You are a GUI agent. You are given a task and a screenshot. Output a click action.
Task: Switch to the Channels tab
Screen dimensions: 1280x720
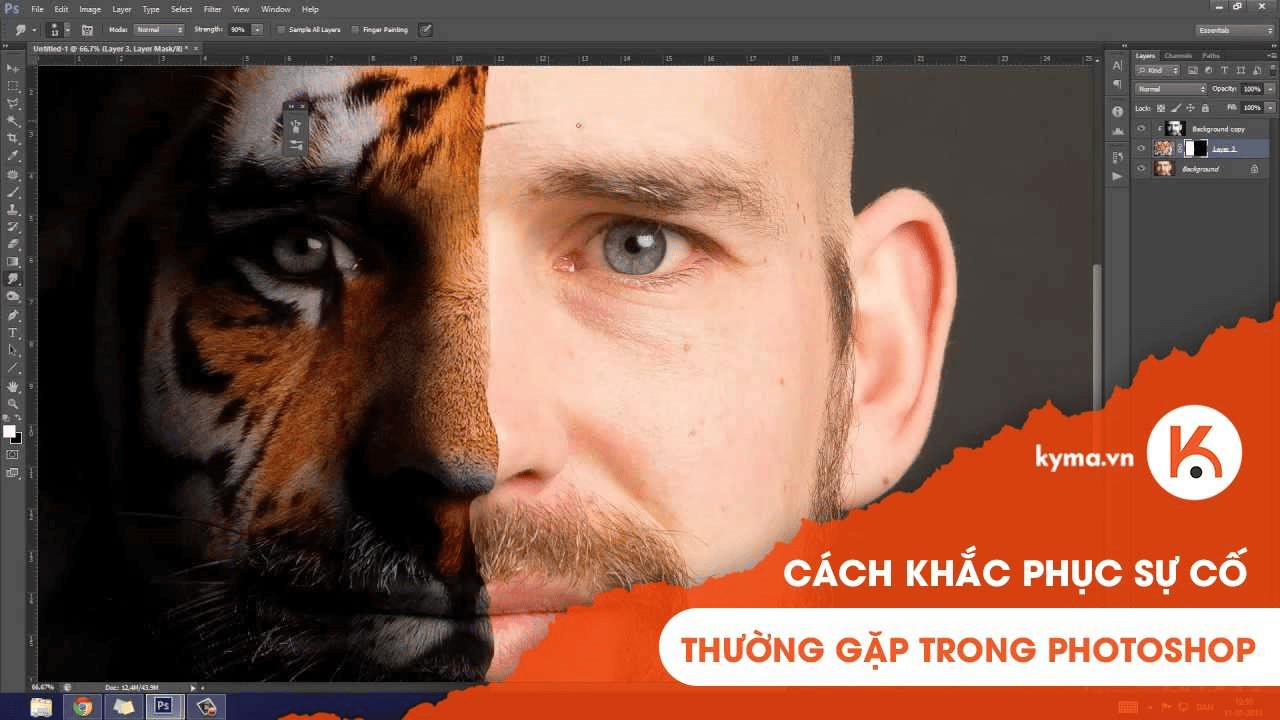click(x=1179, y=55)
